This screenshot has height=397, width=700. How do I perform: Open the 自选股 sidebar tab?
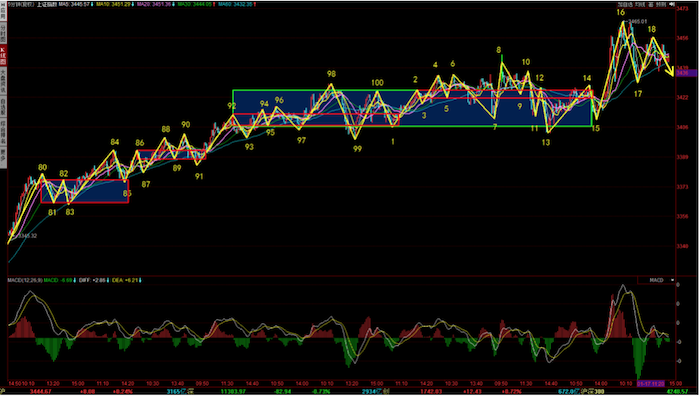tap(3, 107)
